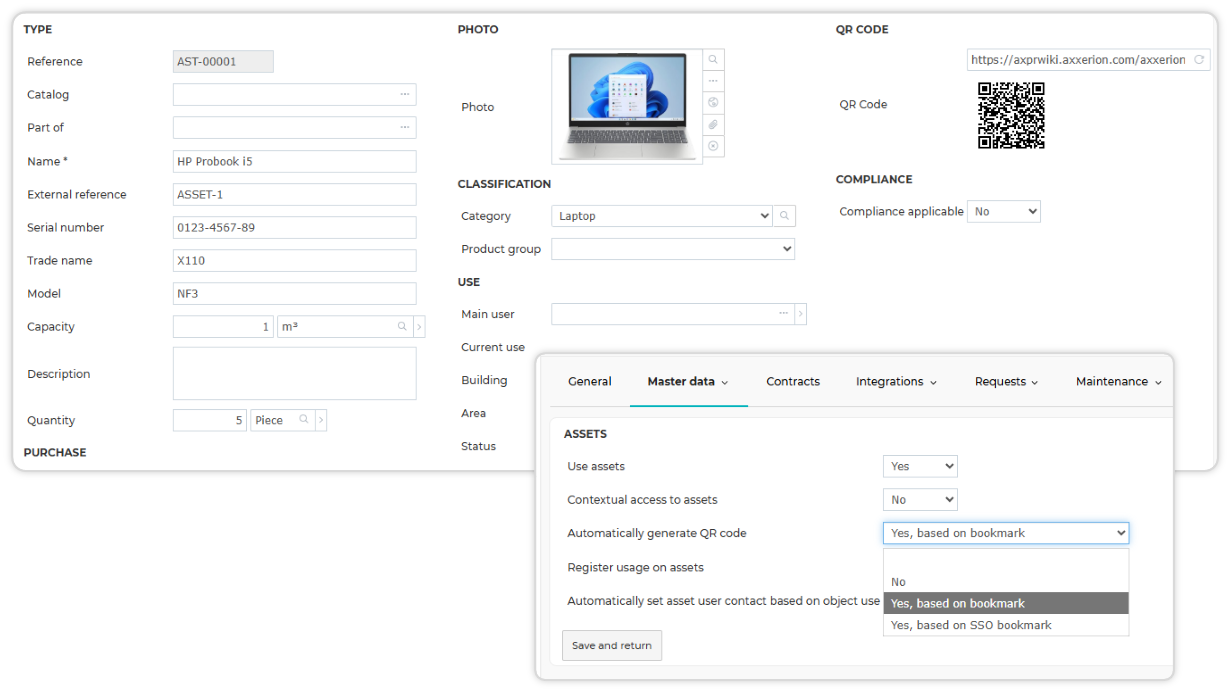
Task: Search the Capacity unit field
Action: (x=402, y=326)
